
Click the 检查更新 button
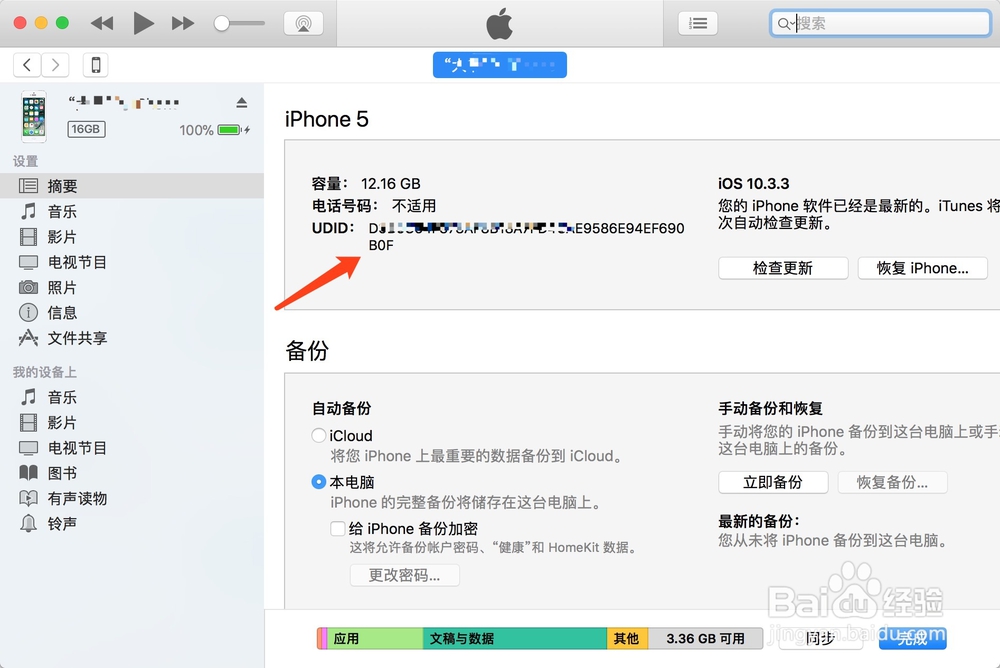click(x=783, y=268)
